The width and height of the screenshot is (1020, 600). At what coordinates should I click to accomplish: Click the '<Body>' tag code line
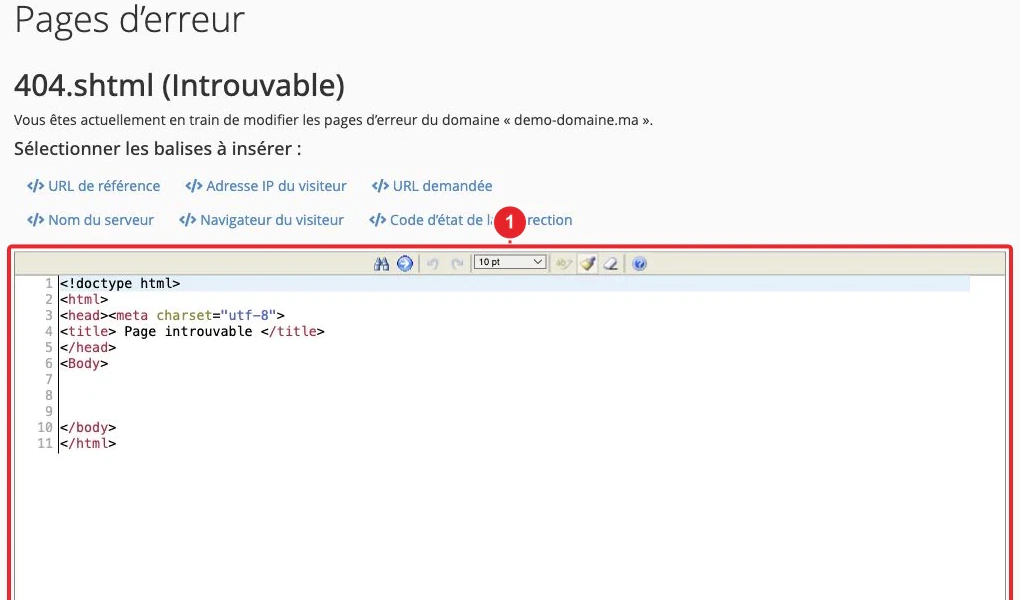[x=84, y=363]
